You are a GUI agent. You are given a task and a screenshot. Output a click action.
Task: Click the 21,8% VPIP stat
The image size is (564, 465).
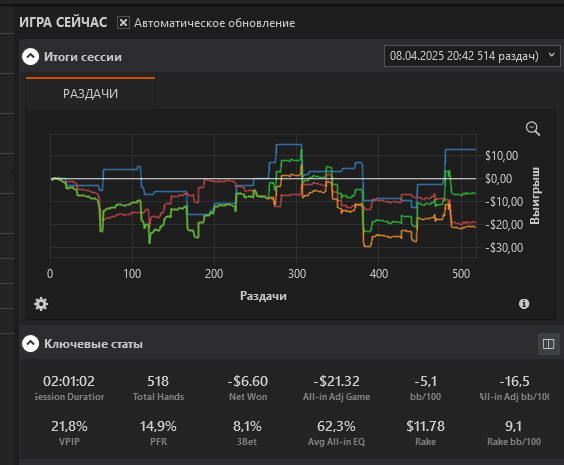click(69, 433)
